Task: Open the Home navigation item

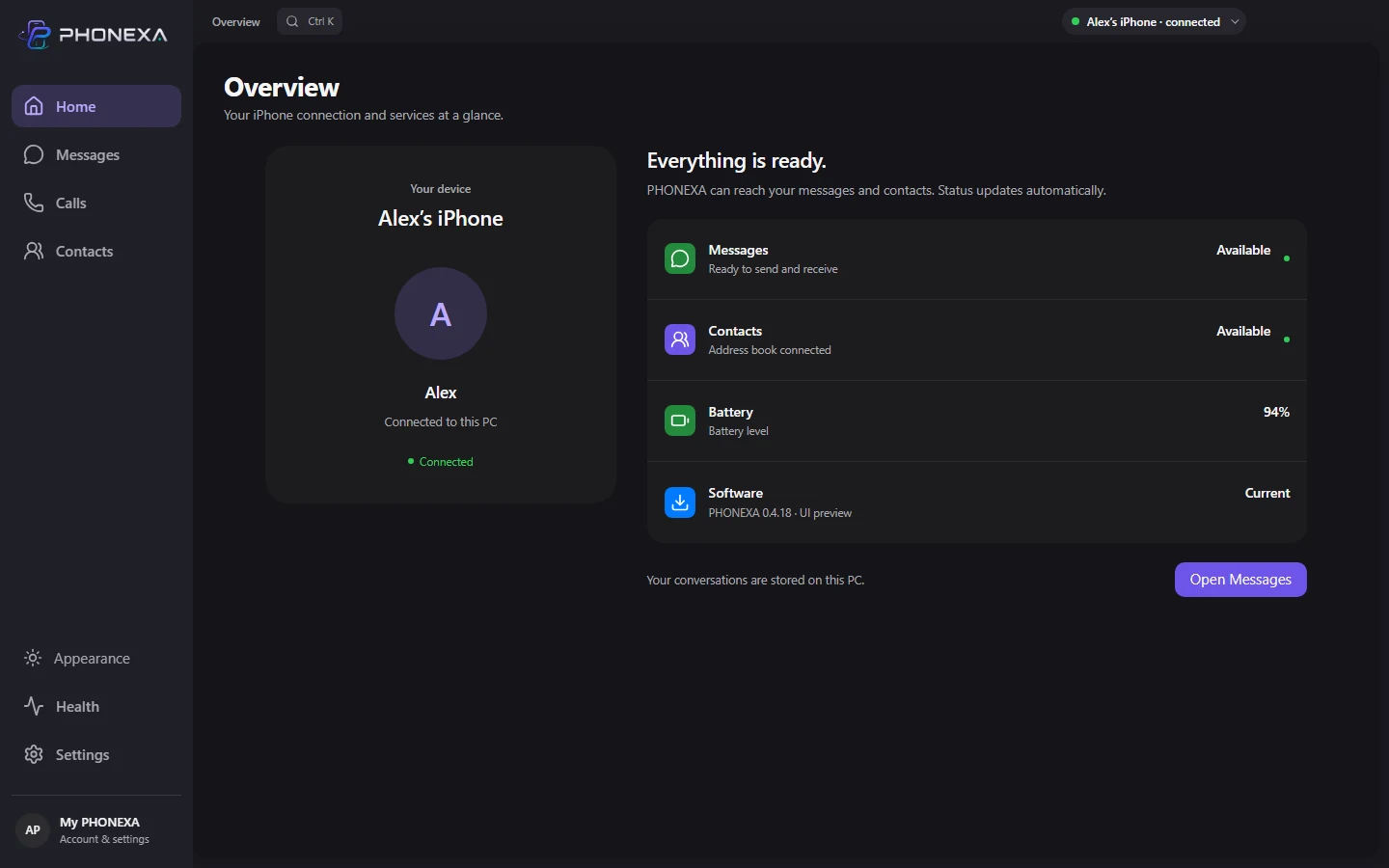Action: coord(96,106)
